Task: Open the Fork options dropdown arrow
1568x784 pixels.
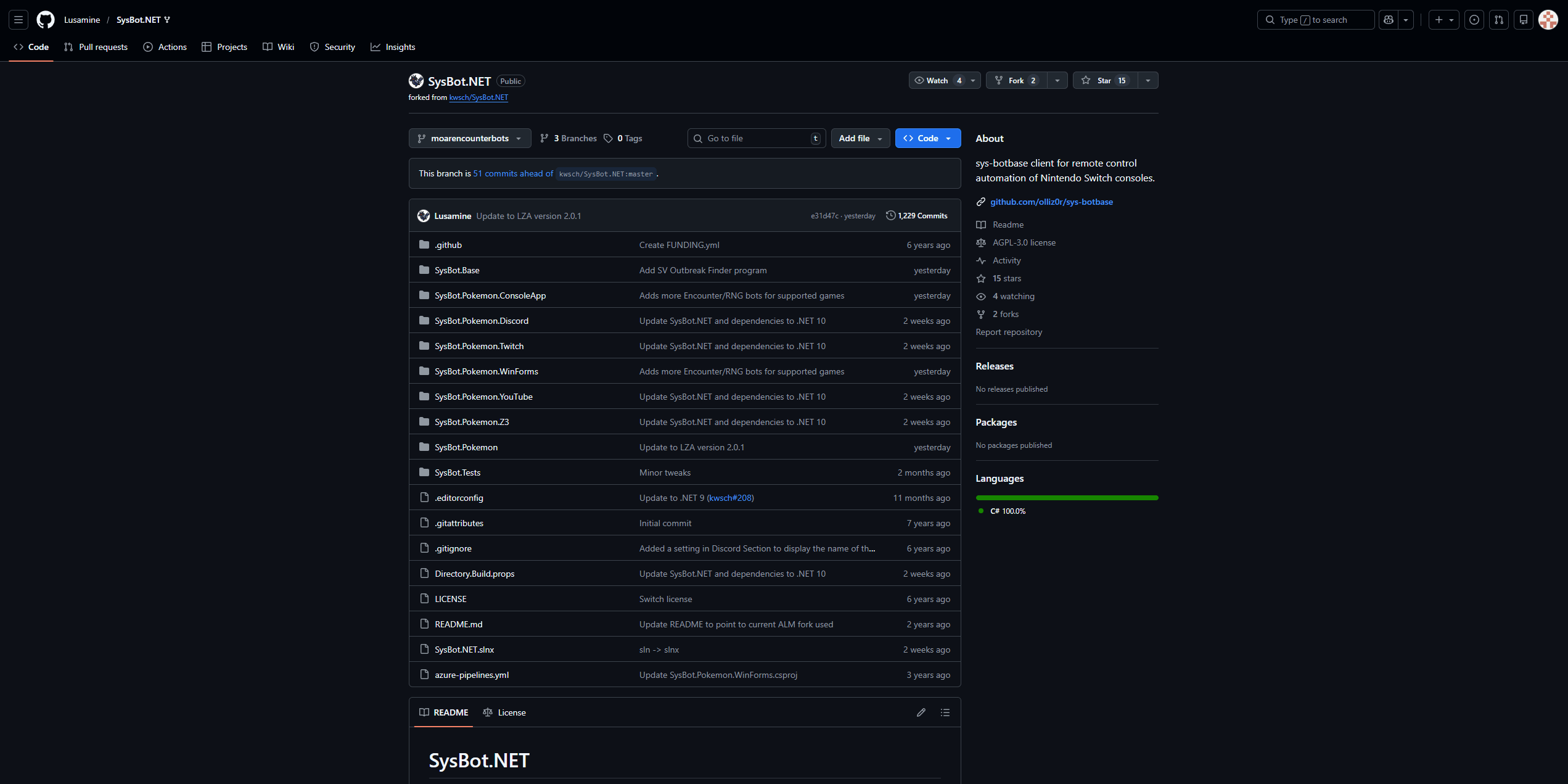Action: 1057,81
